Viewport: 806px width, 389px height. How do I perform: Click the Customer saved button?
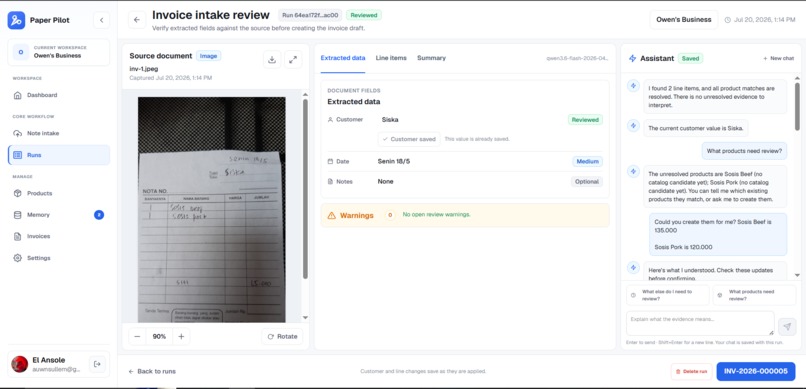tap(409, 139)
